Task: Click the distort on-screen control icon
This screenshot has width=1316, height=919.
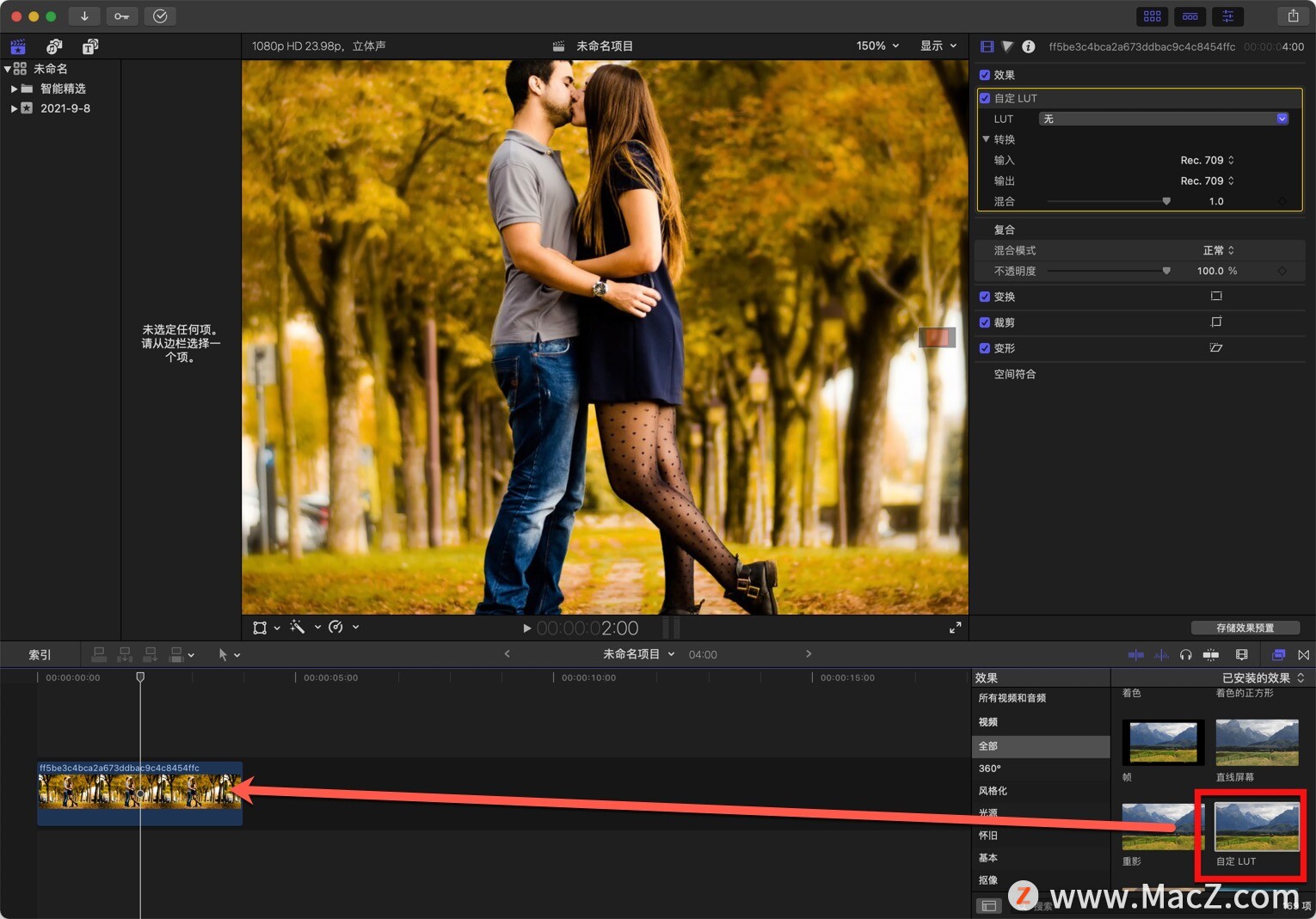Action: (x=1216, y=347)
